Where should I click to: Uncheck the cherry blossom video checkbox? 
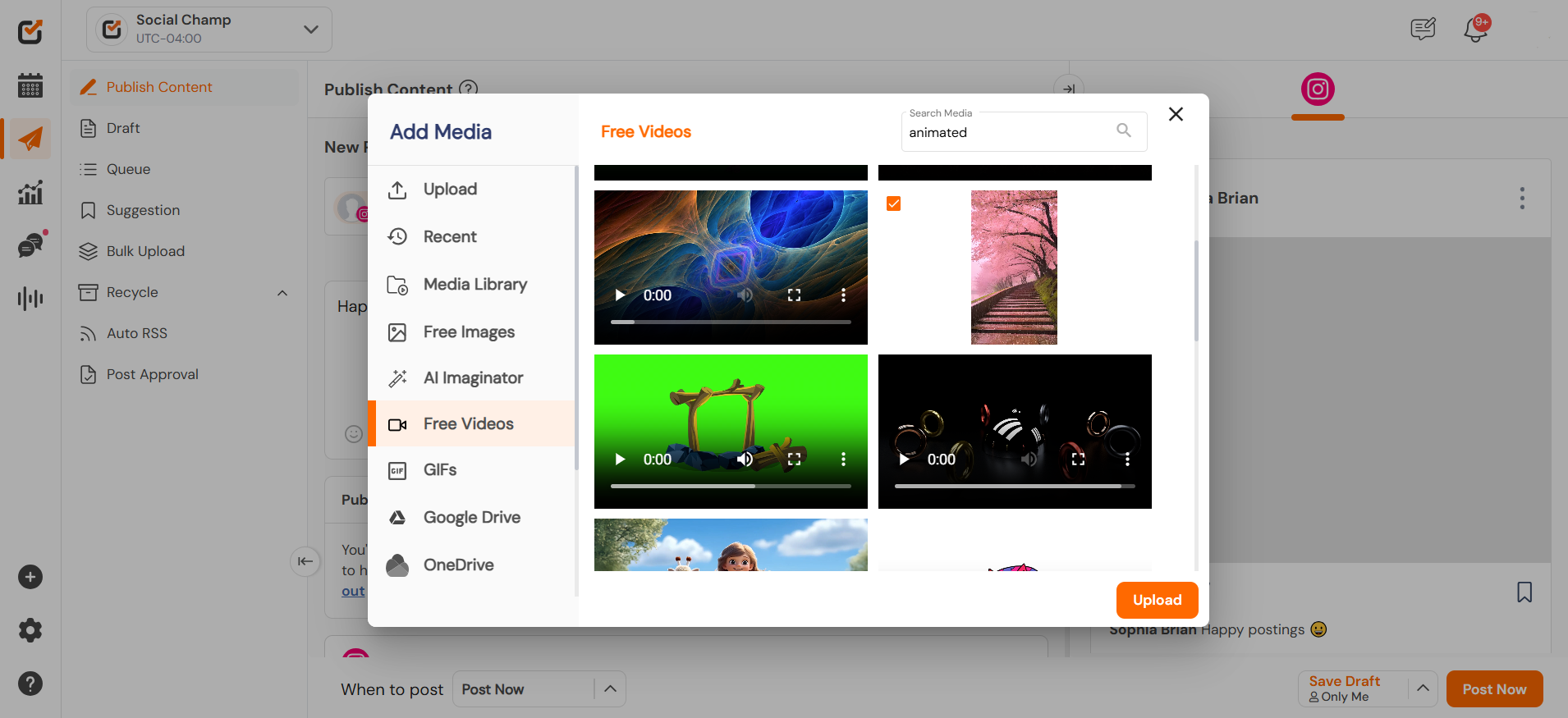[x=894, y=204]
